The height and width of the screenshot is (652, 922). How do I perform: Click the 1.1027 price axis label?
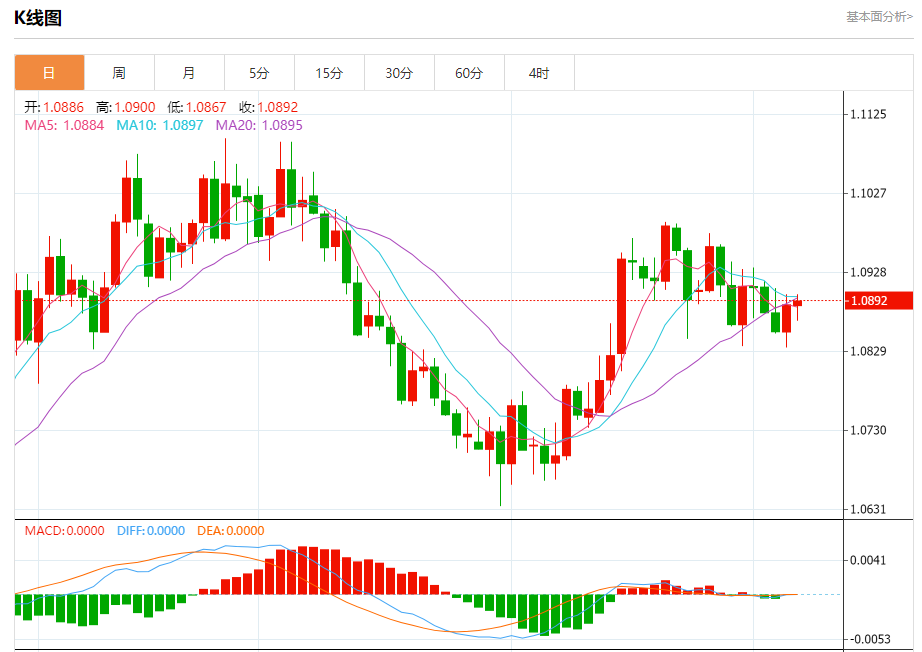[x=868, y=193]
